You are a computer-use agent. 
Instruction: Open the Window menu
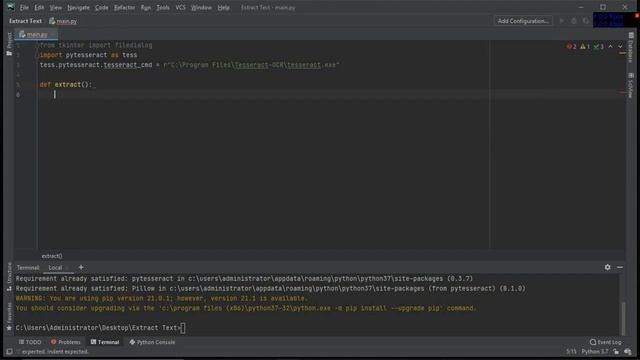[x=201, y=7]
